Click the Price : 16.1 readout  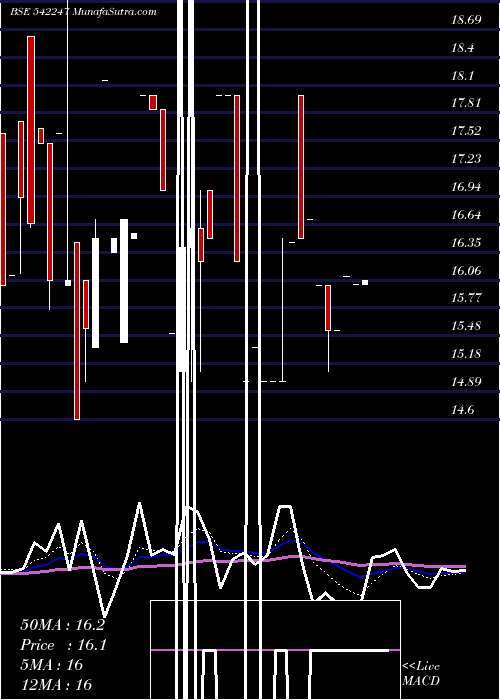point(63,645)
